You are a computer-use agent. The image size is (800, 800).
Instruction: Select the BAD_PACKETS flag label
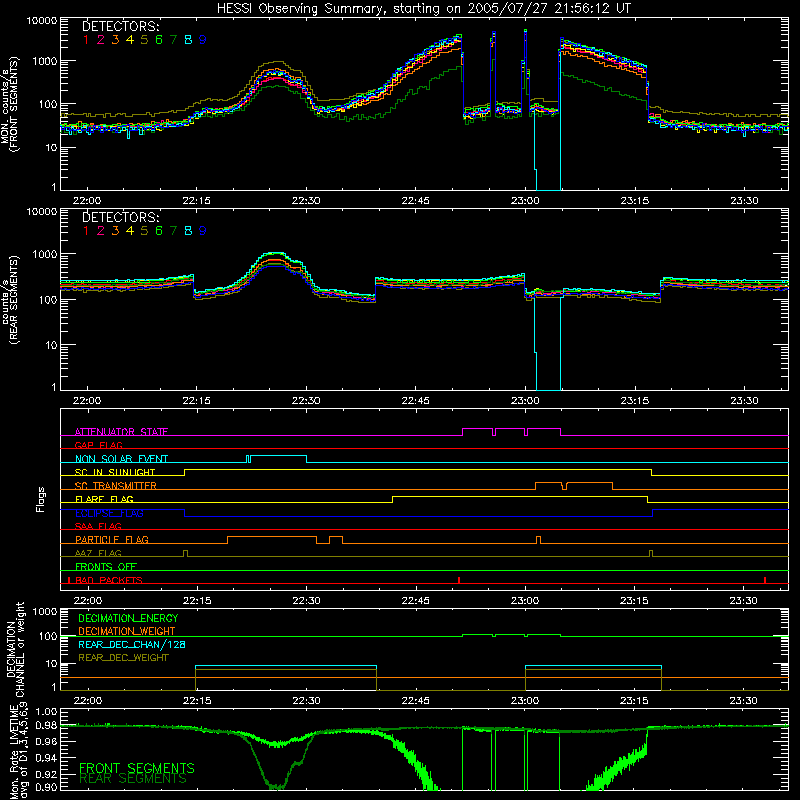(x=109, y=580)
